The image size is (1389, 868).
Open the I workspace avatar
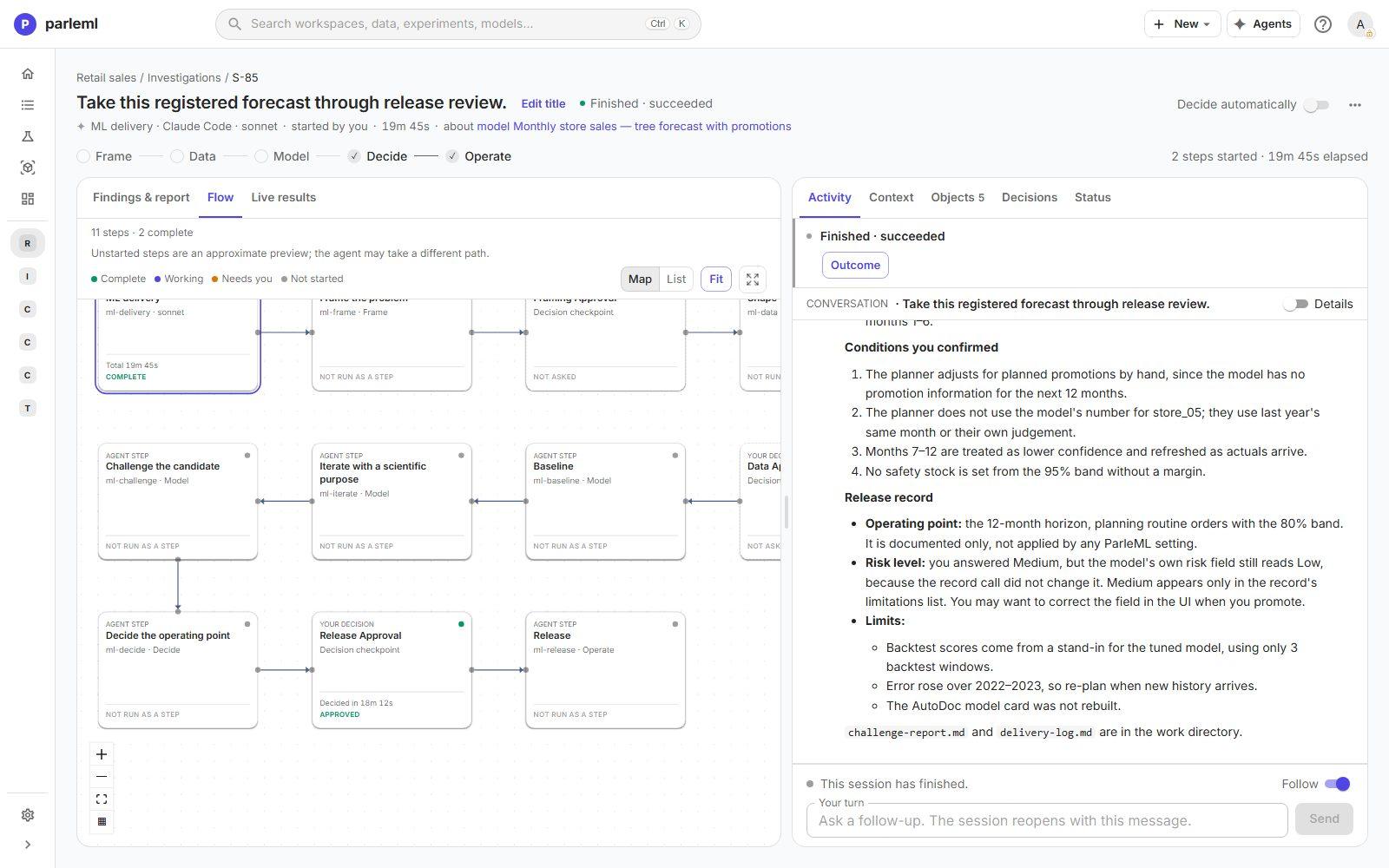28,277
